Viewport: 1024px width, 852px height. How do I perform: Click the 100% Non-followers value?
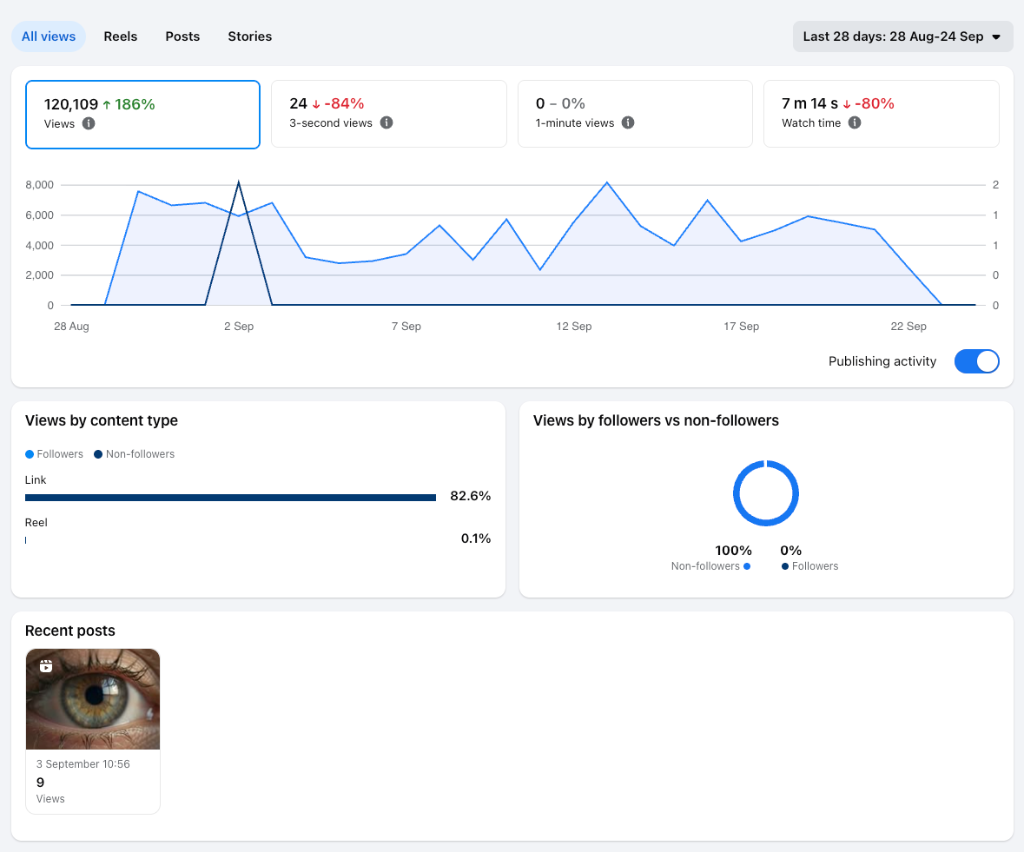(733, 550)
